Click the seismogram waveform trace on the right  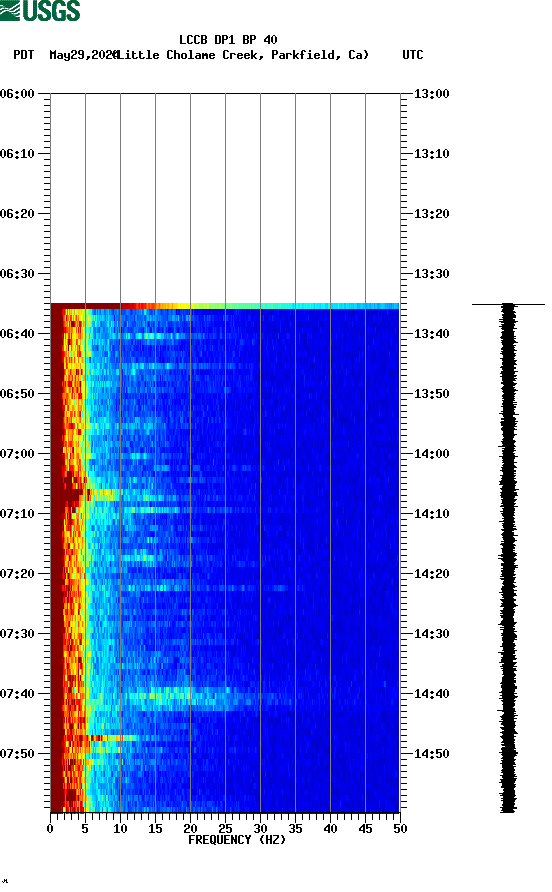pyautogui.click(x=508, y=558)
